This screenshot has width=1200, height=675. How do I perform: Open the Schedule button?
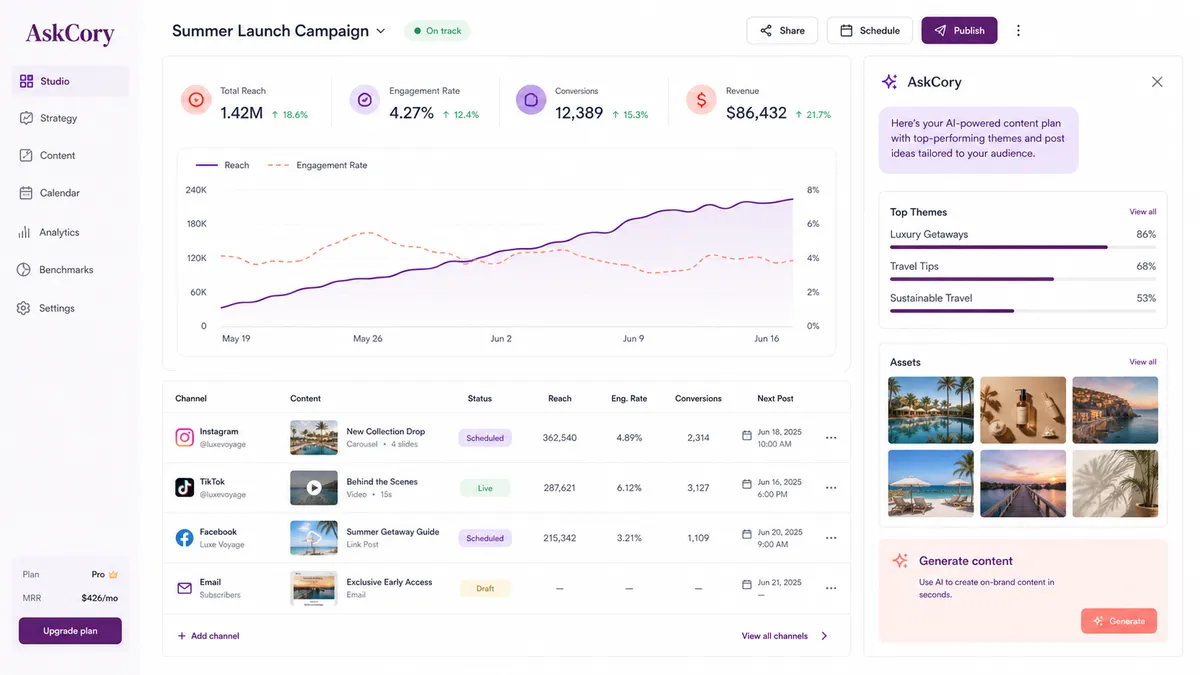pos(870,30)
